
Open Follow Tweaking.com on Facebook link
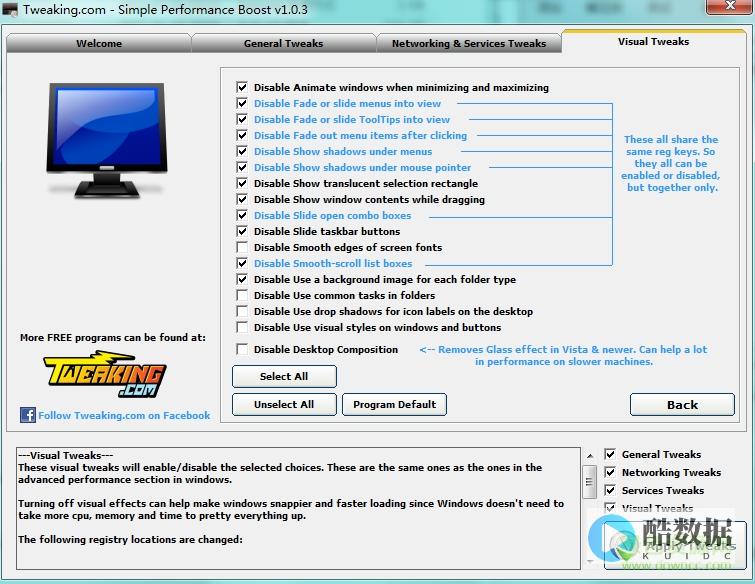click(124, 415)
